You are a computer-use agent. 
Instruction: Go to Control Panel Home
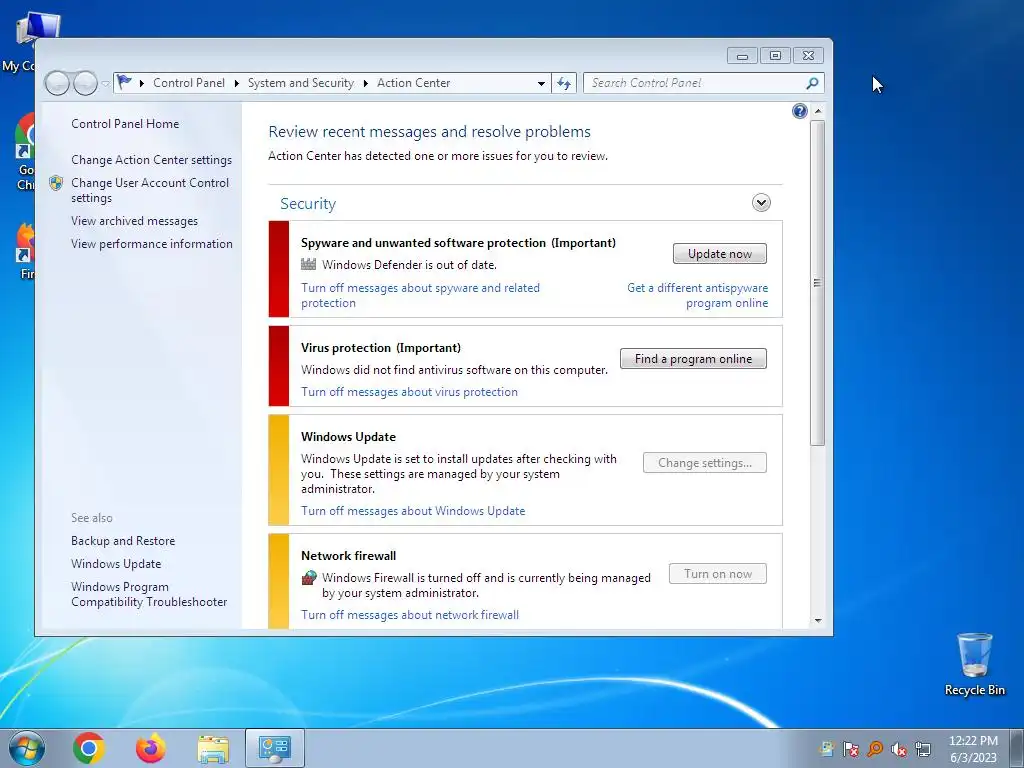click(125, 123)
